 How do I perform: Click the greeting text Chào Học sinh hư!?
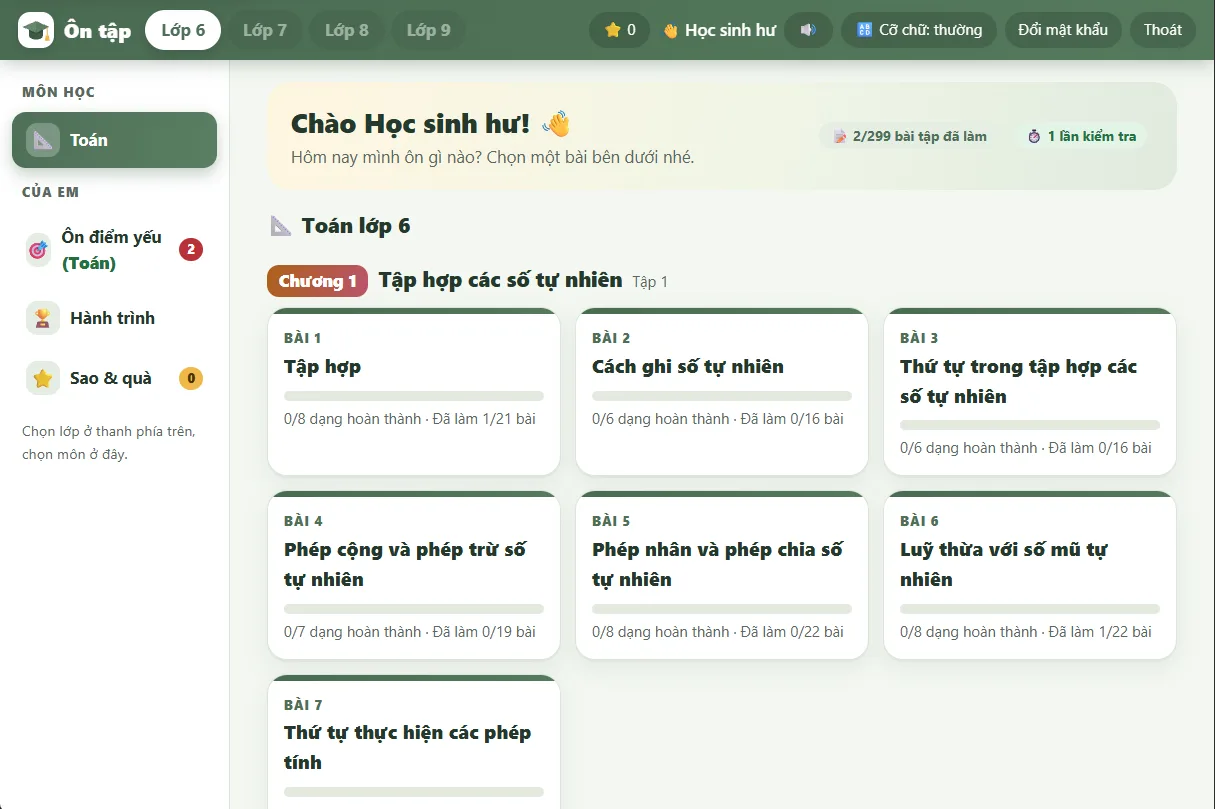[411, 124]
